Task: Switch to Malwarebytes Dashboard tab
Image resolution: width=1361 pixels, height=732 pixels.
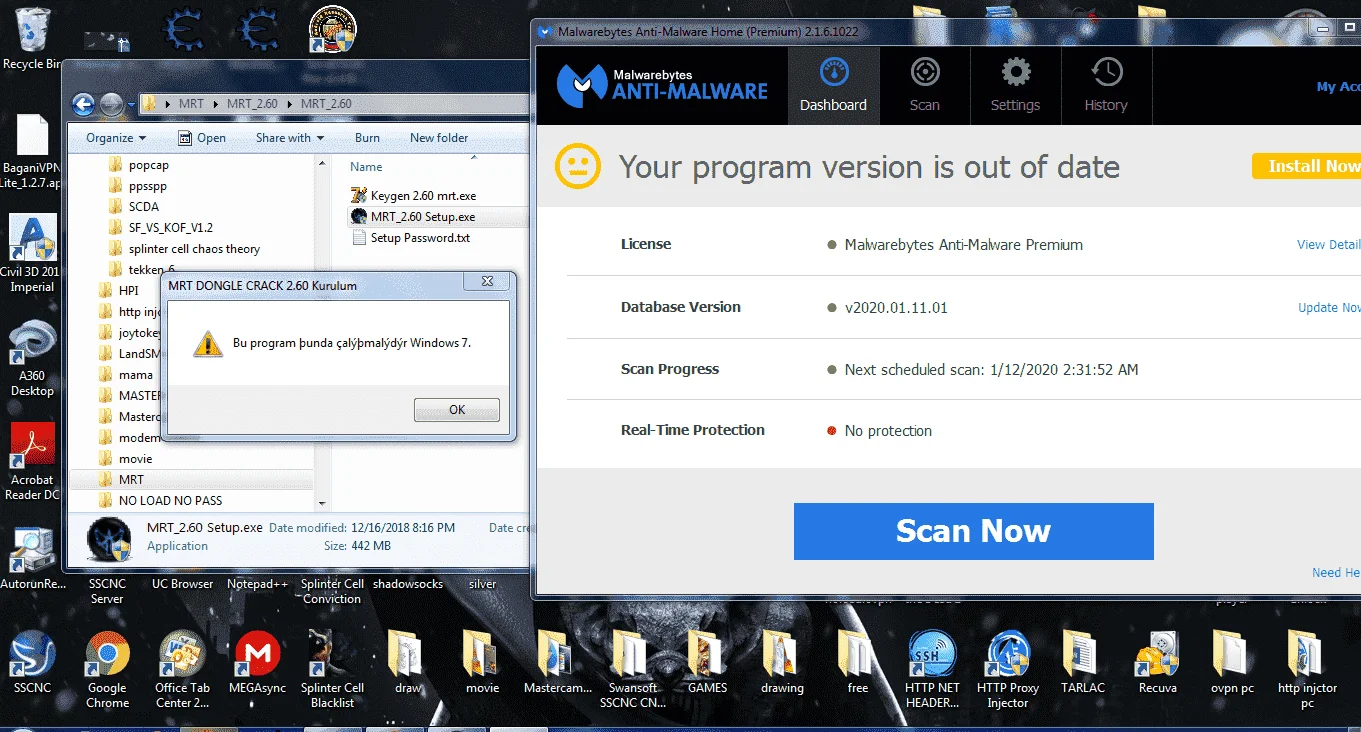Action: pos(833,86)
